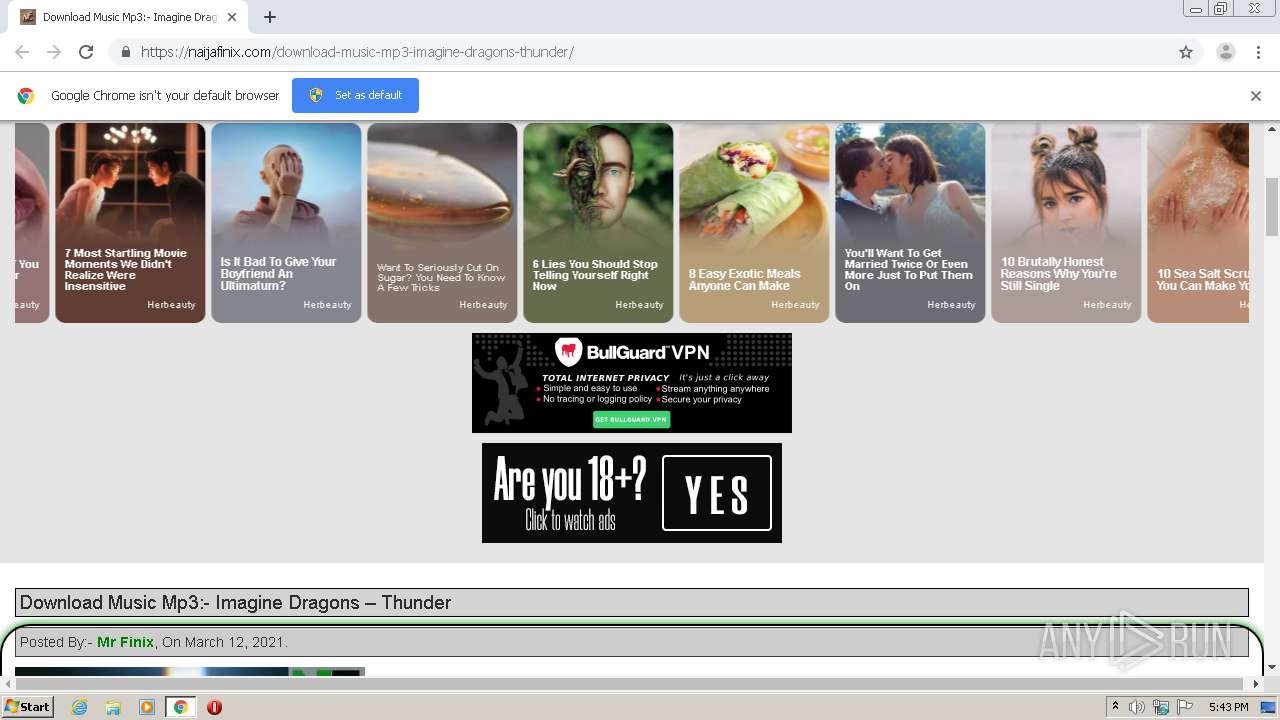Open the Action Center flag icon
This screenshot has height=720, width=1280.
click(x=1185, y=707)
